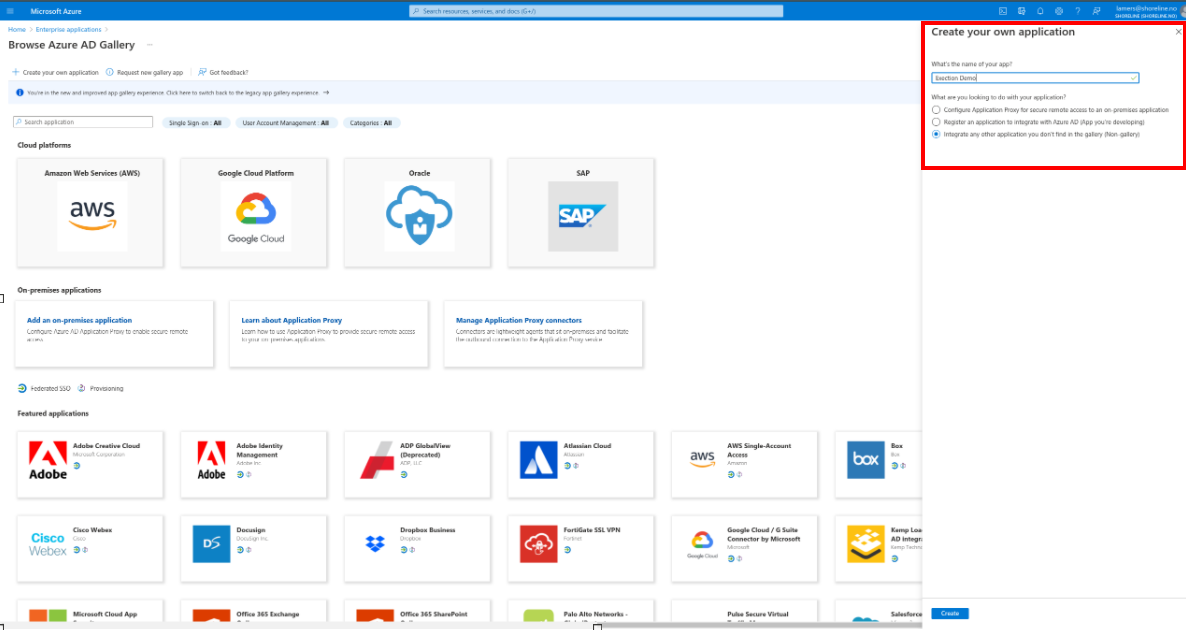Select Configure Application Proxy radio option
Screen dimensions: 1186x630
[x=936, y=110]
